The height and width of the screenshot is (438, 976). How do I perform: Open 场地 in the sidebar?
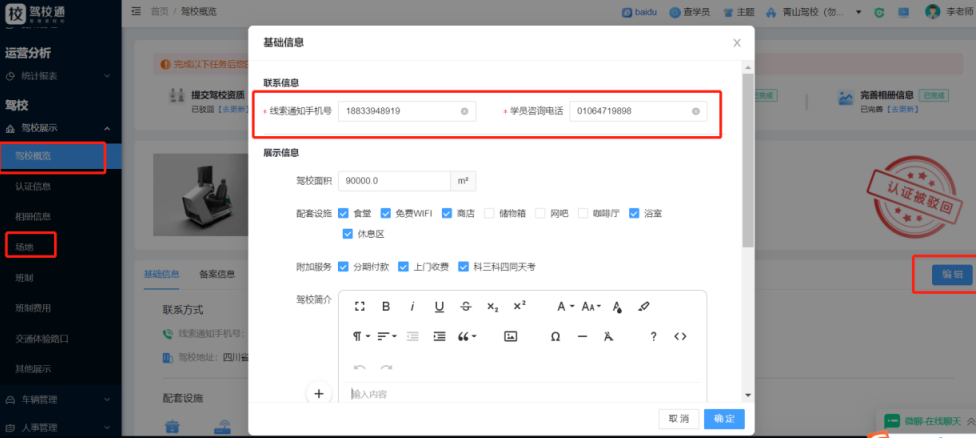coord(24,247)
